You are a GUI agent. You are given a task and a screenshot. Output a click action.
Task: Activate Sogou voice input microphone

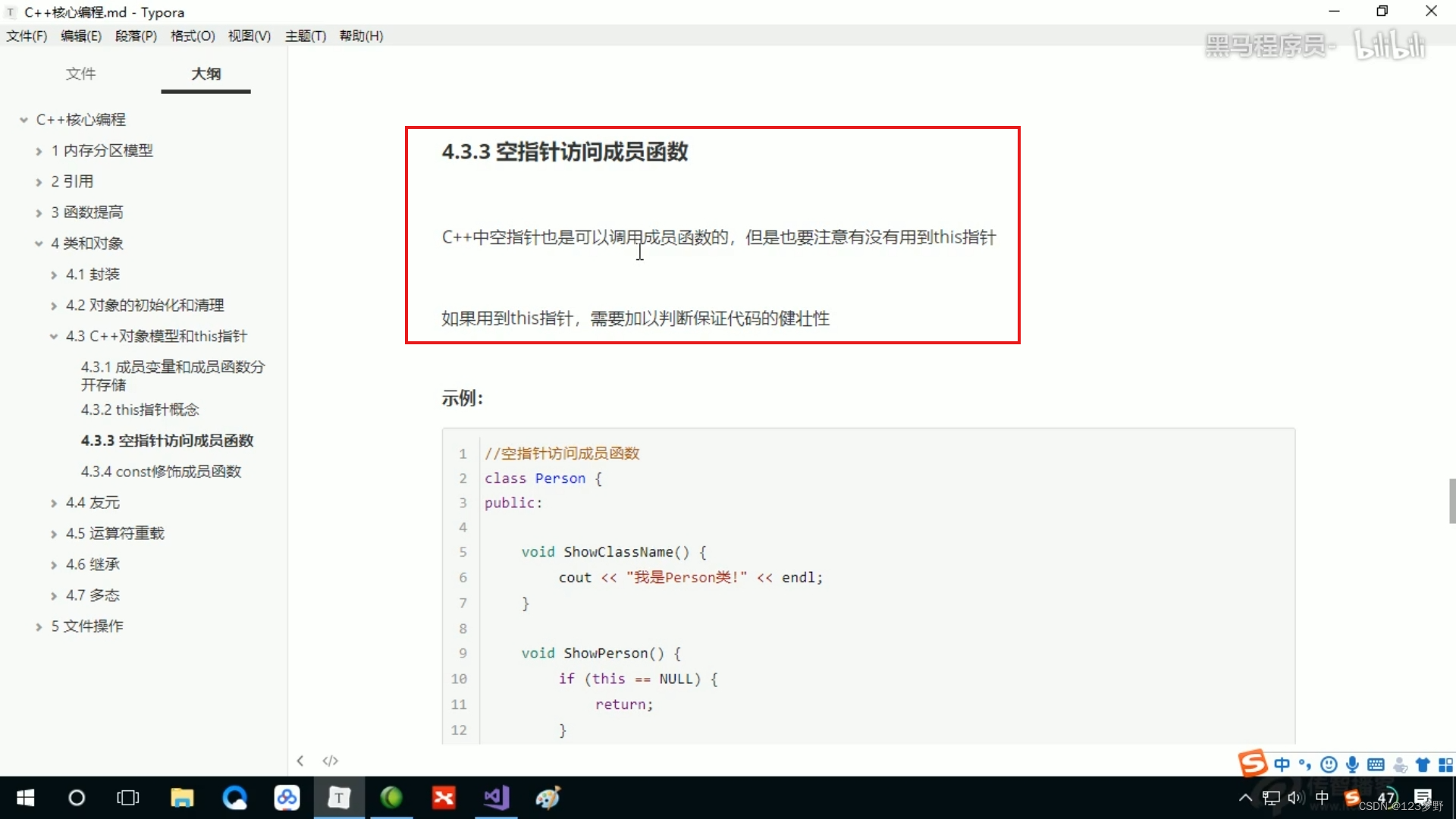coord(1352,764)
